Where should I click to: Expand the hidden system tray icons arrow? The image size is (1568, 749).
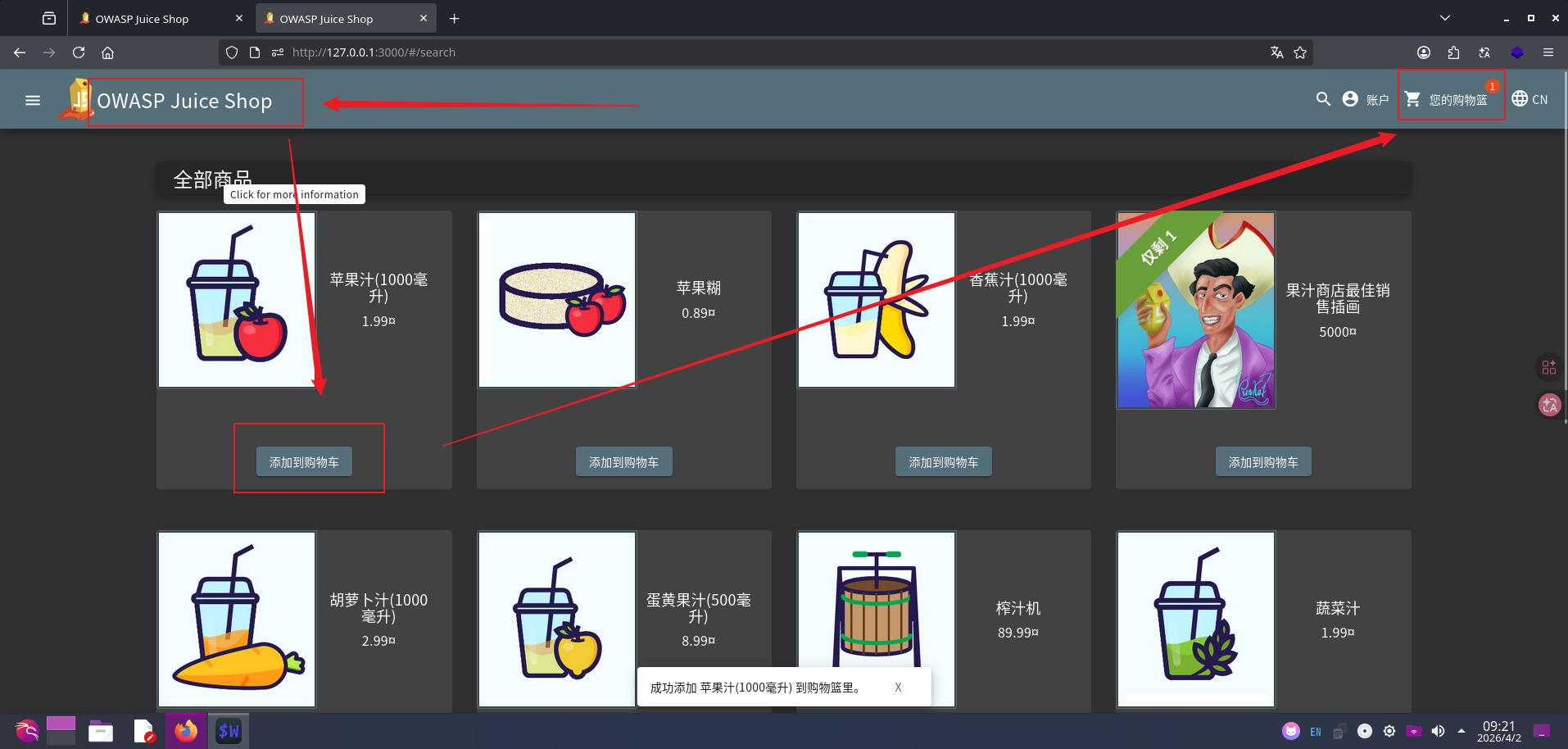[1462, 731]
